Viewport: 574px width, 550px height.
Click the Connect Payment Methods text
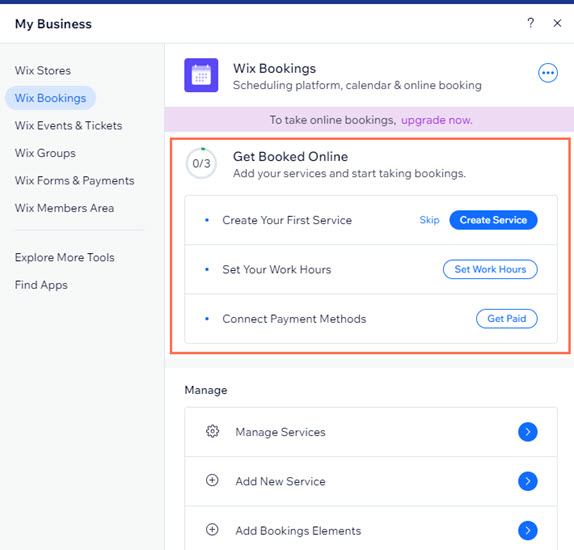(x=294, y=319)
